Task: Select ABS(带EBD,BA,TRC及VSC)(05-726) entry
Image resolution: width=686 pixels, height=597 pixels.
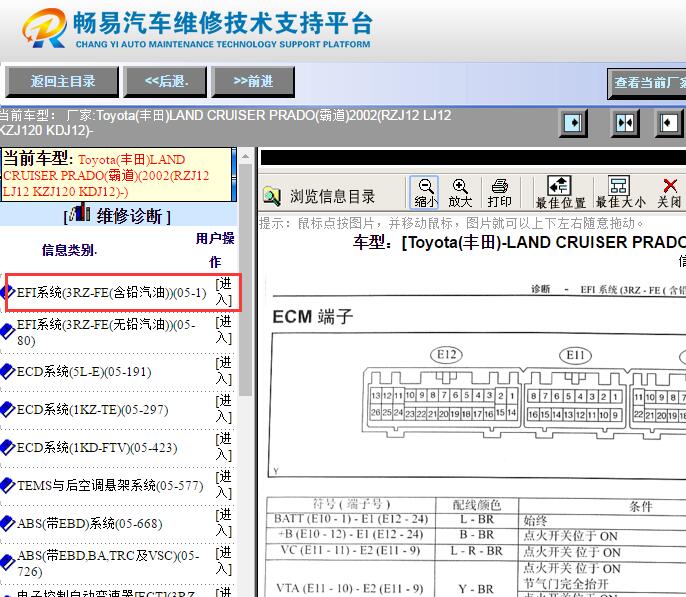Action: point(108,563)
